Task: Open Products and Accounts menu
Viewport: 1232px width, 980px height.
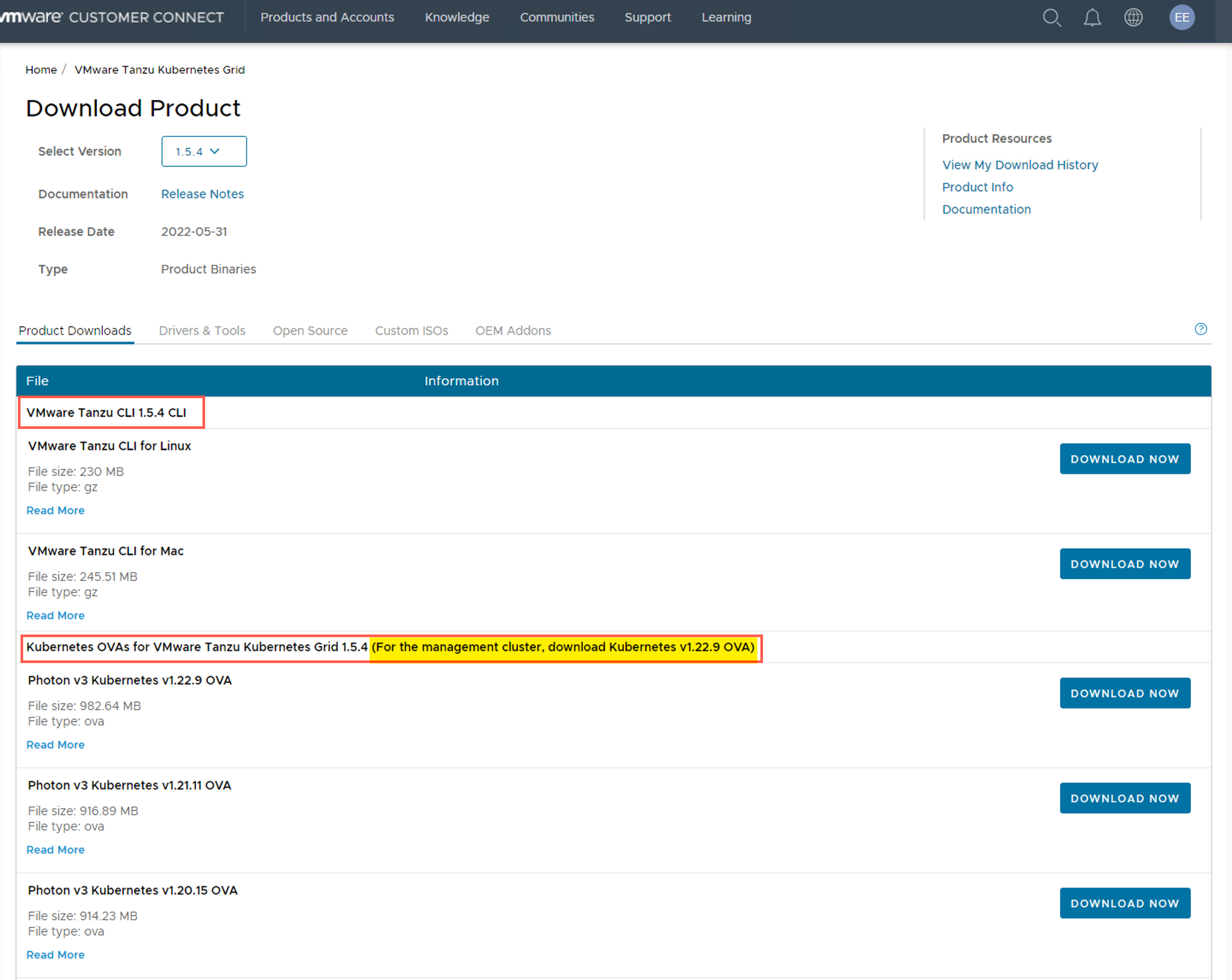Action: pos(327,17)
